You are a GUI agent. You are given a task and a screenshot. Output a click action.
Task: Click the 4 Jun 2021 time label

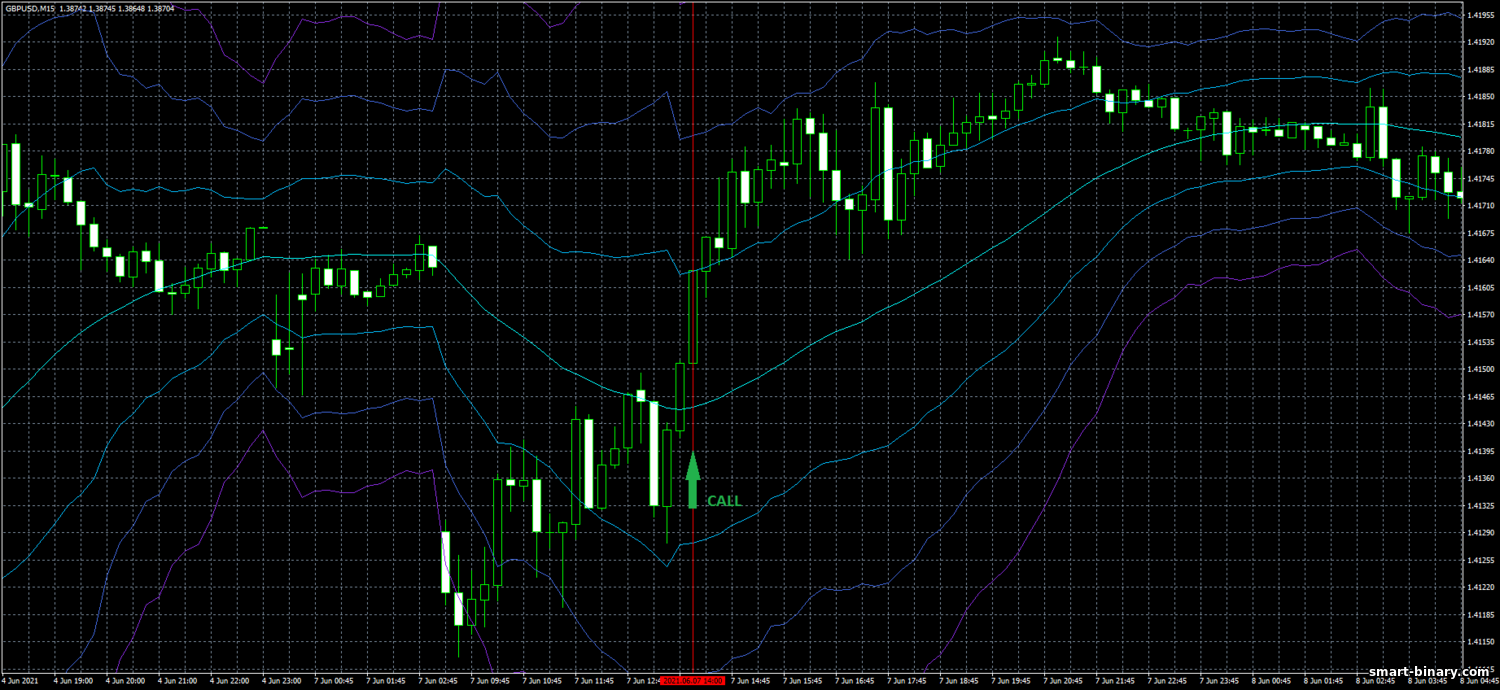coord(20,680)
